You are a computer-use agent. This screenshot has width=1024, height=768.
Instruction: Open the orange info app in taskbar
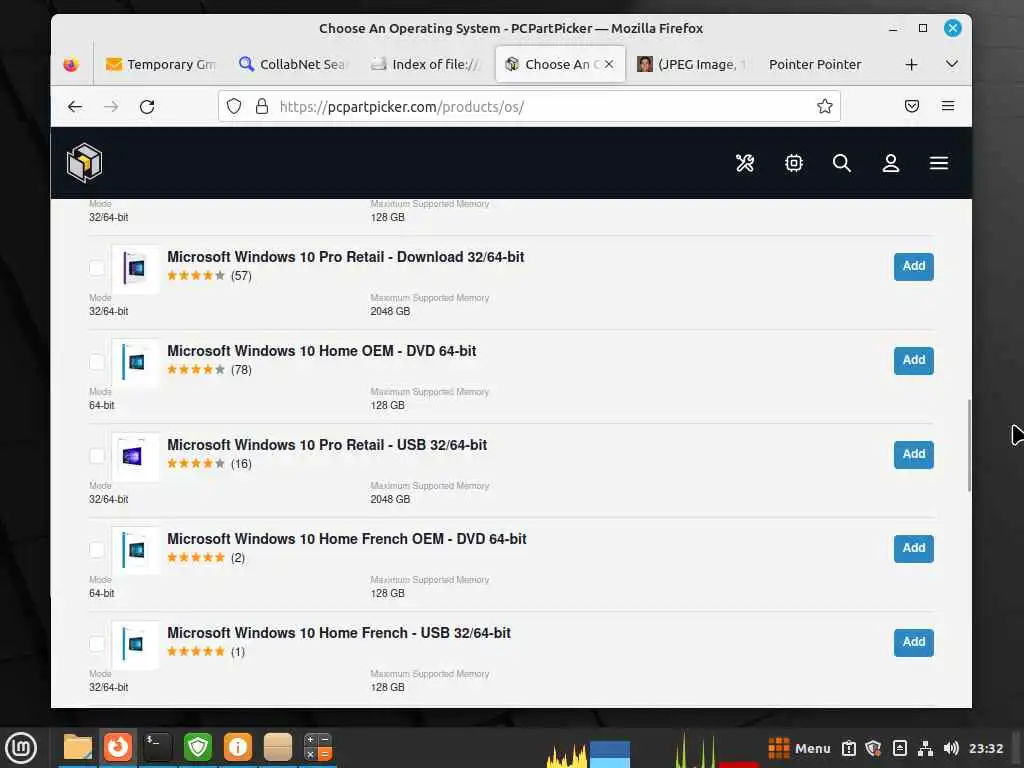pos(238,746)
